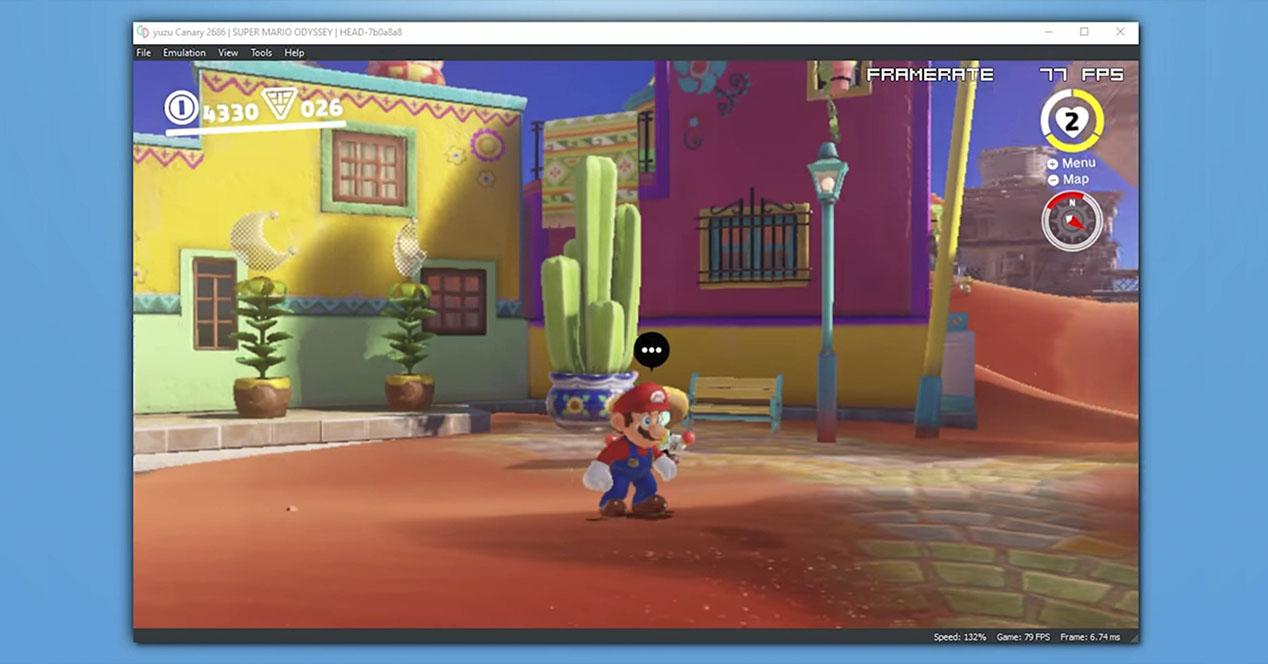Click the window title text 'yuzu Canary 2686'
The height and width of the screenshot is (664, 1268).
click(189, 32)
